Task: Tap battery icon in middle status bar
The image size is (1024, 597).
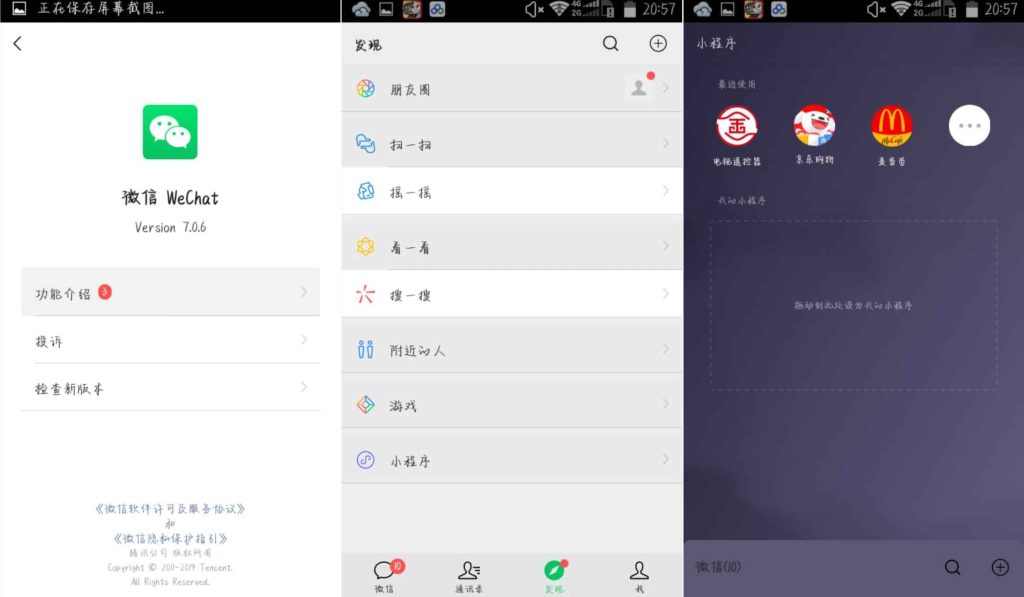Action: coord(630,9)
